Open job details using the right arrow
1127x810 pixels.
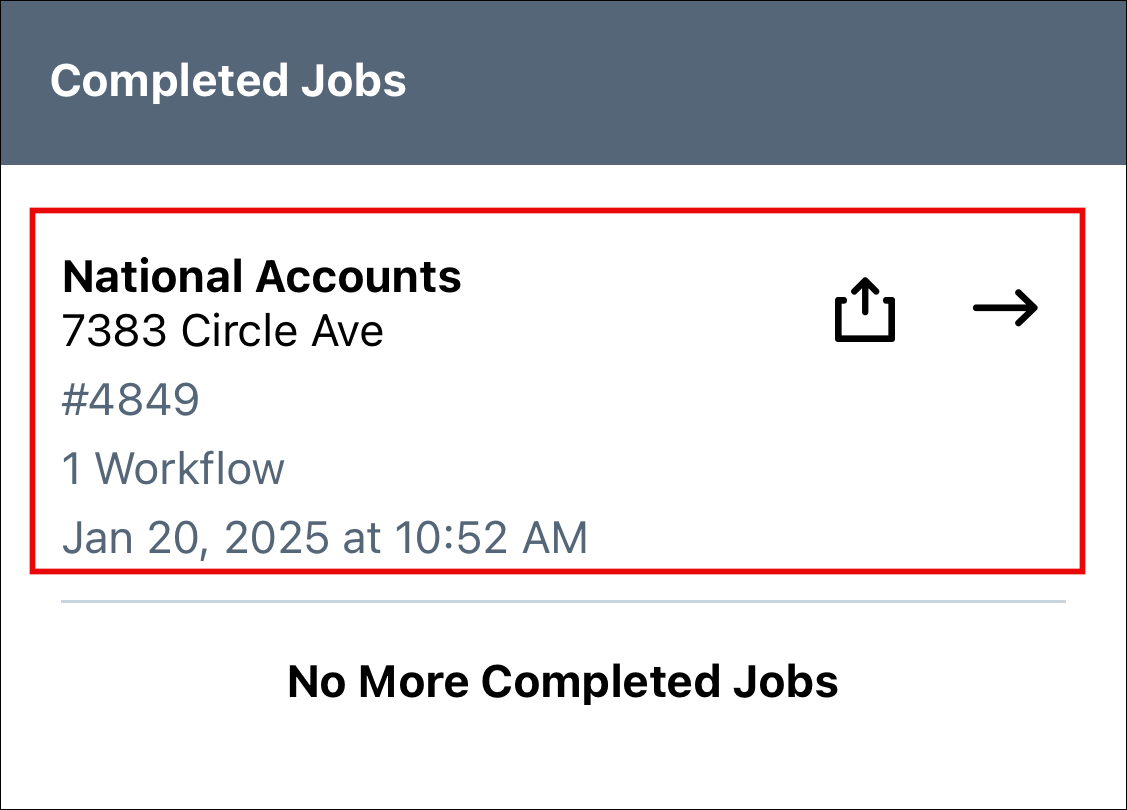pos(1005,308)
